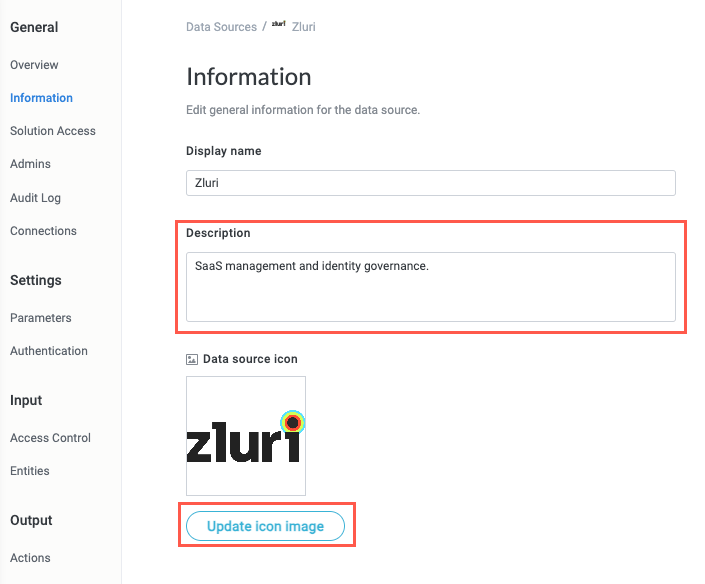Open Solution Access from the sidebar
The image size is (705, 584).
click(x=53, y=131)
